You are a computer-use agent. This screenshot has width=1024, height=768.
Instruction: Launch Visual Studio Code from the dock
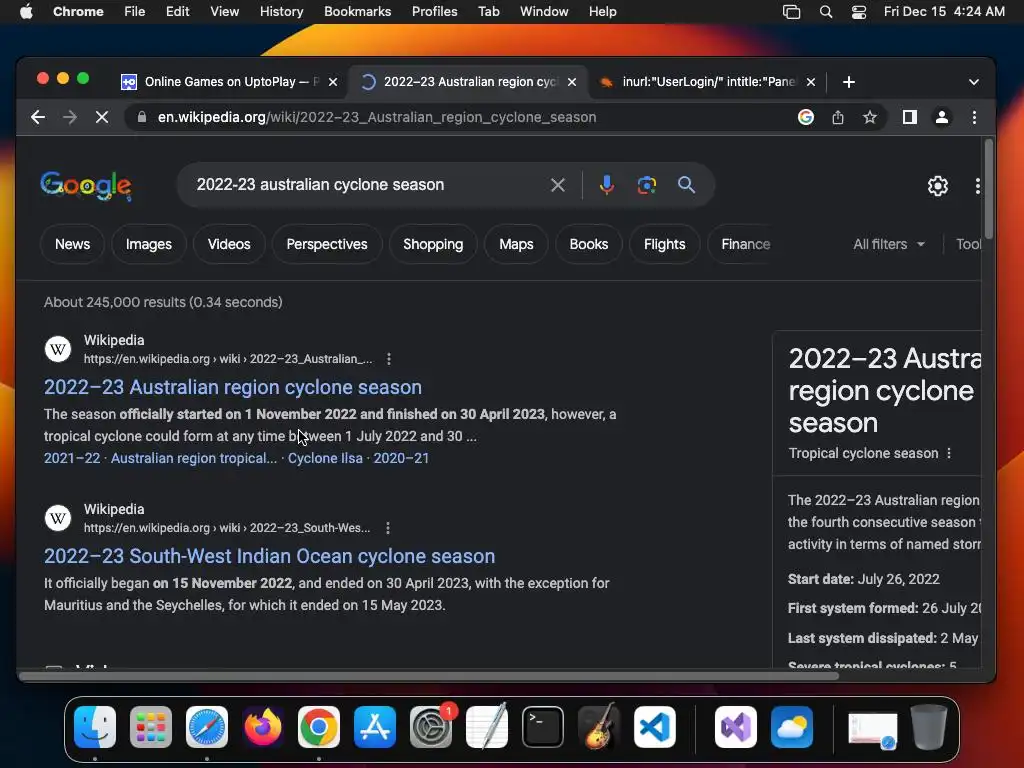[x=654, y=727]
